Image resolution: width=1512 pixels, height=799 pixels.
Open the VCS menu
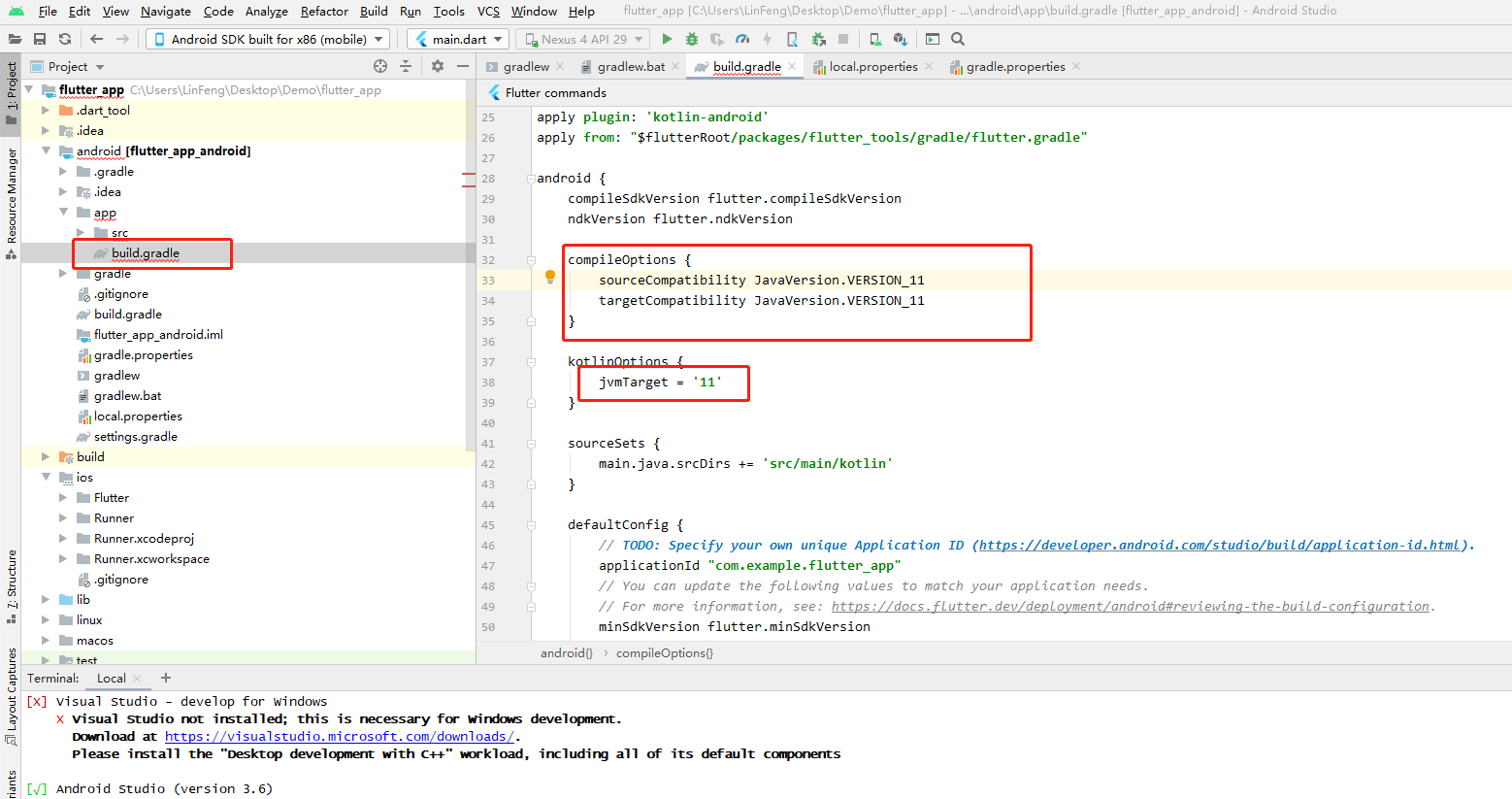pos(488,11)
